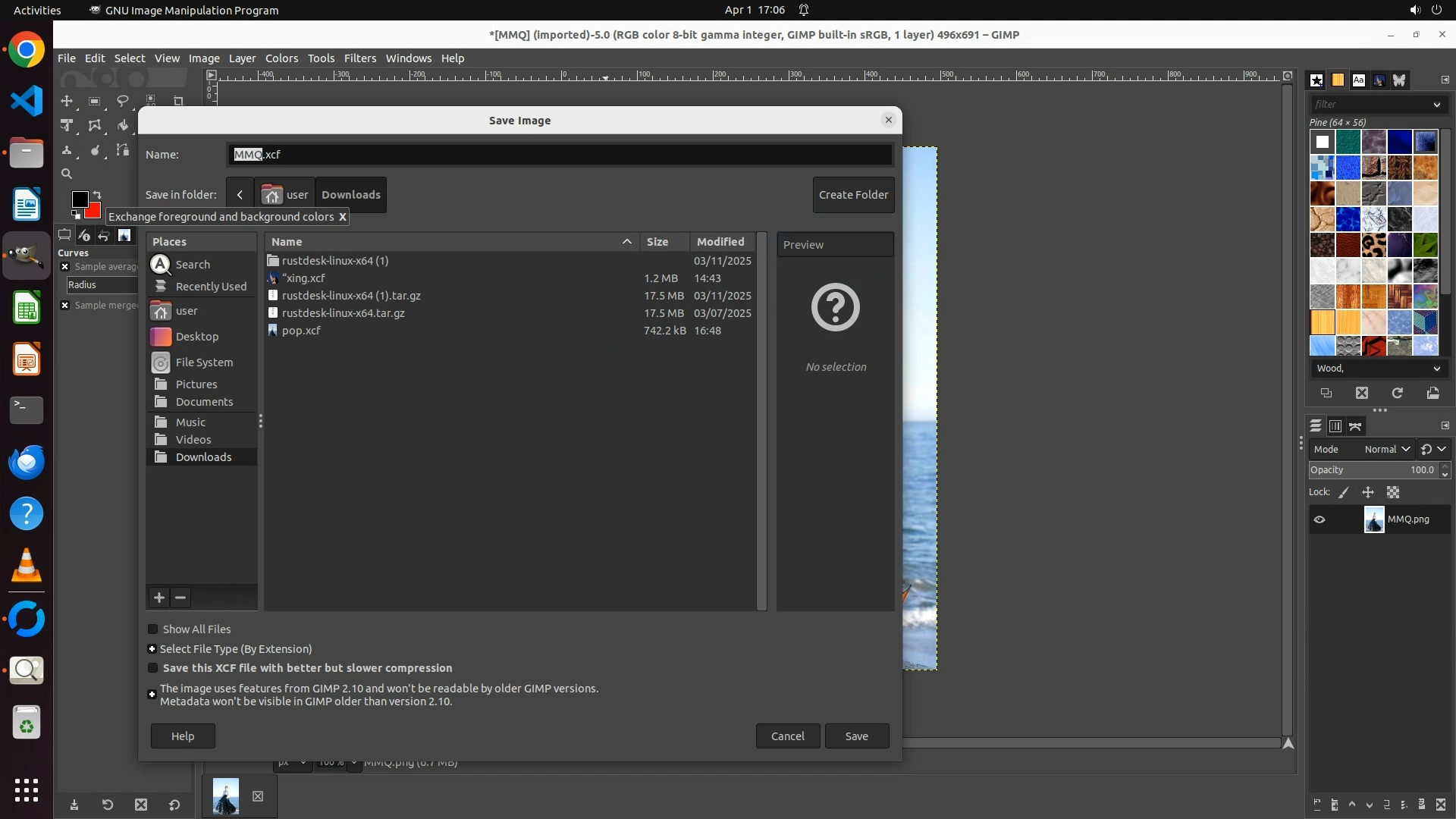Viewport: 1456px width, 819px height.
Task: Click the Create Folder button
Action: tap(853, 195)
